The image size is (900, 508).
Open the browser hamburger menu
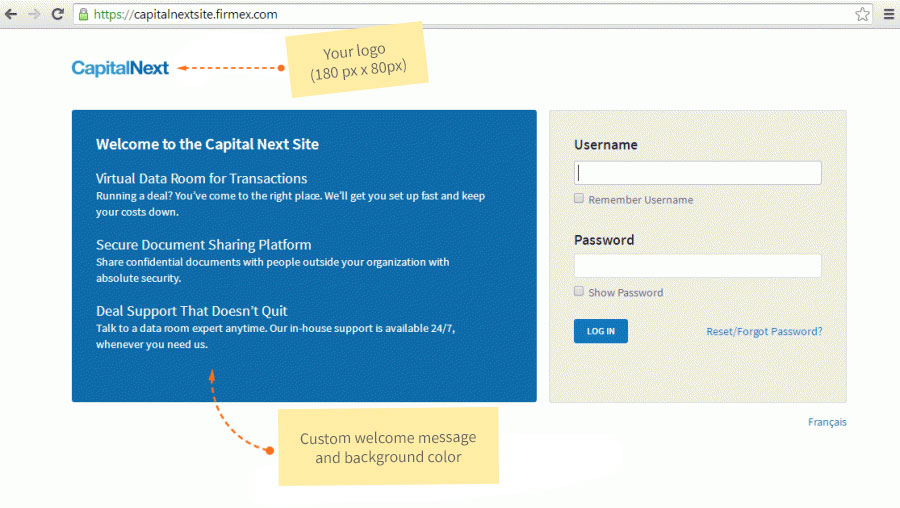[x=889, y=14]
